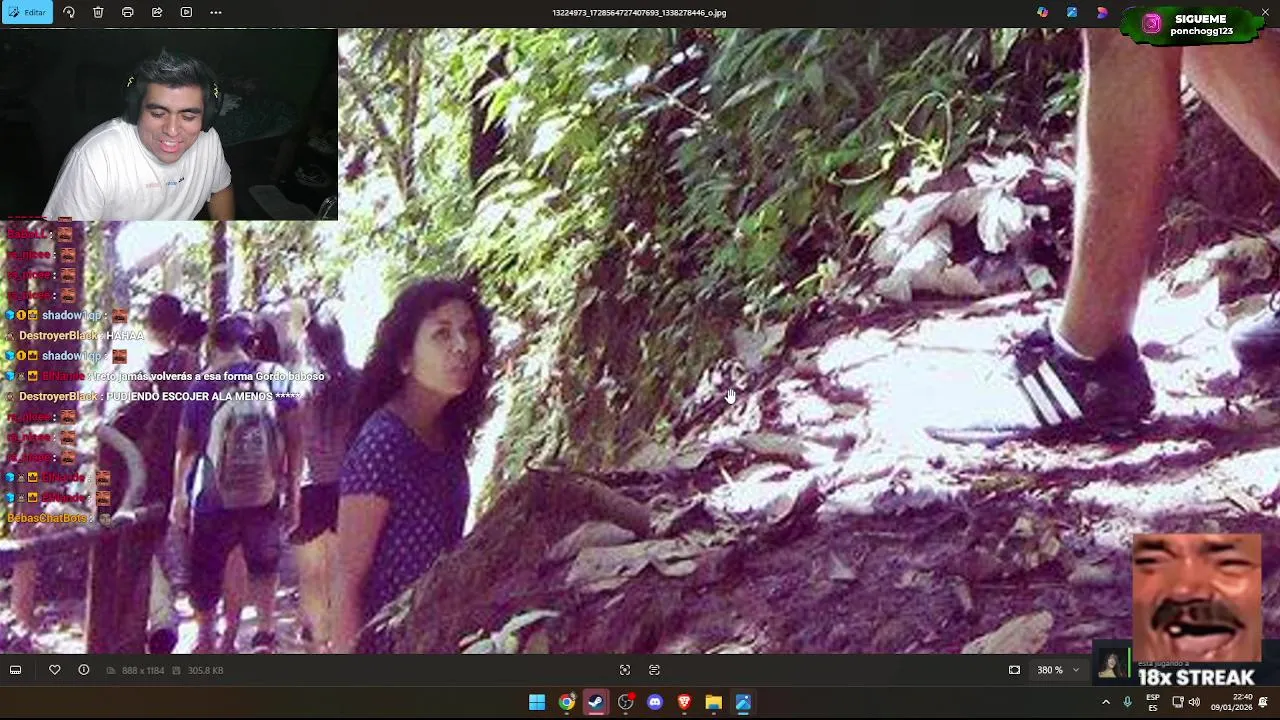Click the image filename in the title bar
The image size is (1280, 720).
(639, 12)
